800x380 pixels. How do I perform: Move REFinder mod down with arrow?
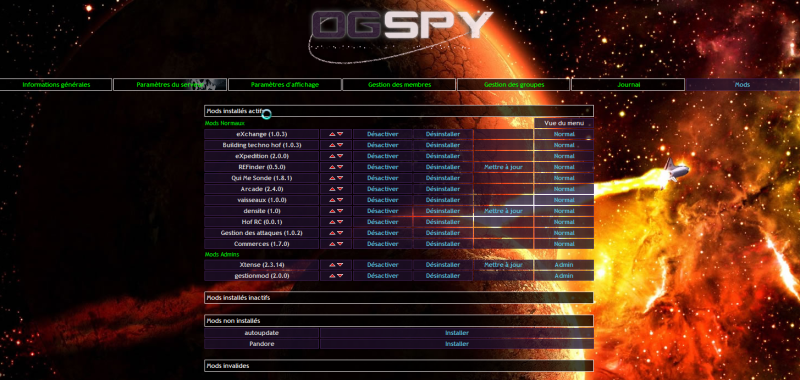(x=340, y=167)
